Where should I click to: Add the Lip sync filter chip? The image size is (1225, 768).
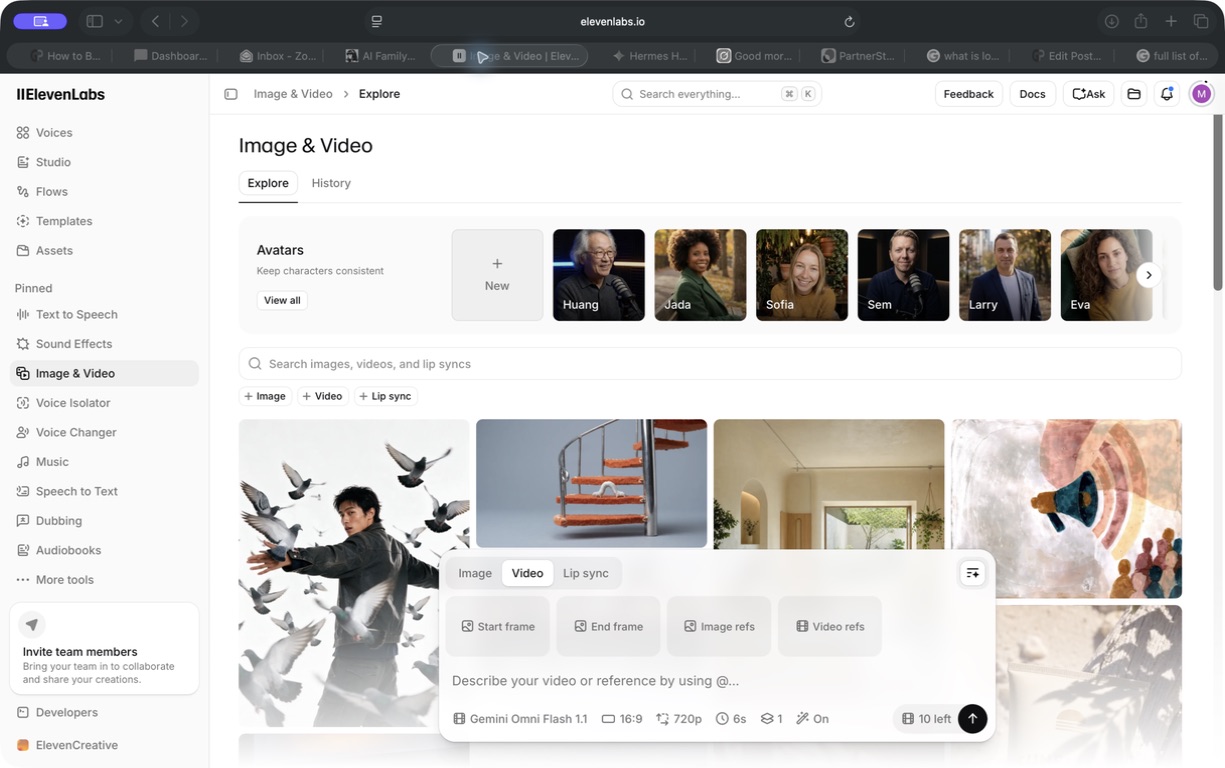[385, 396]
